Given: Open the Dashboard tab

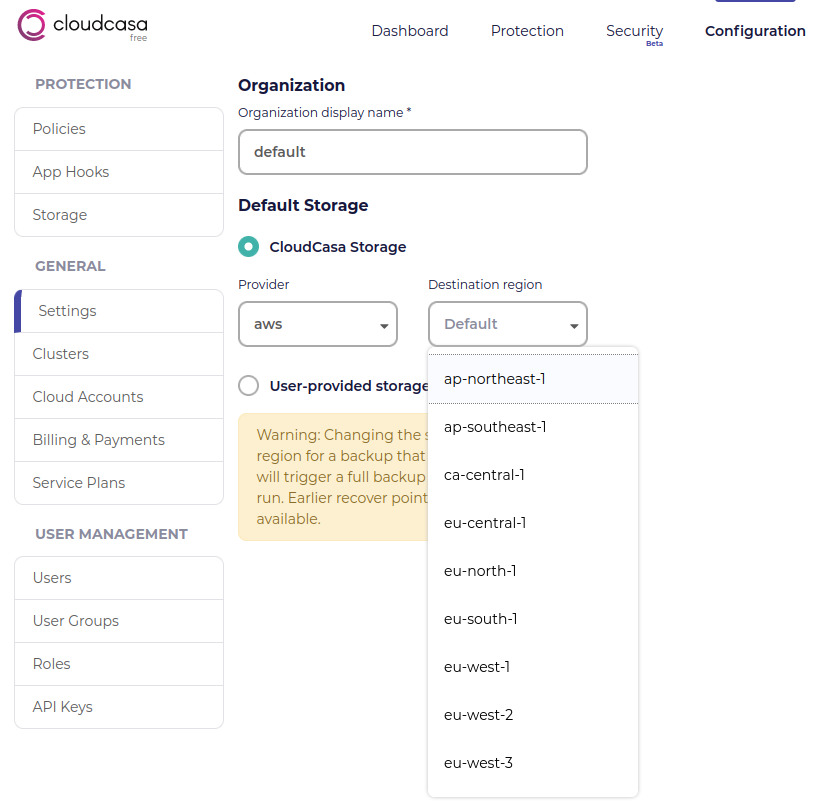Looking at the screenshot, I should (x=410, y=31).
